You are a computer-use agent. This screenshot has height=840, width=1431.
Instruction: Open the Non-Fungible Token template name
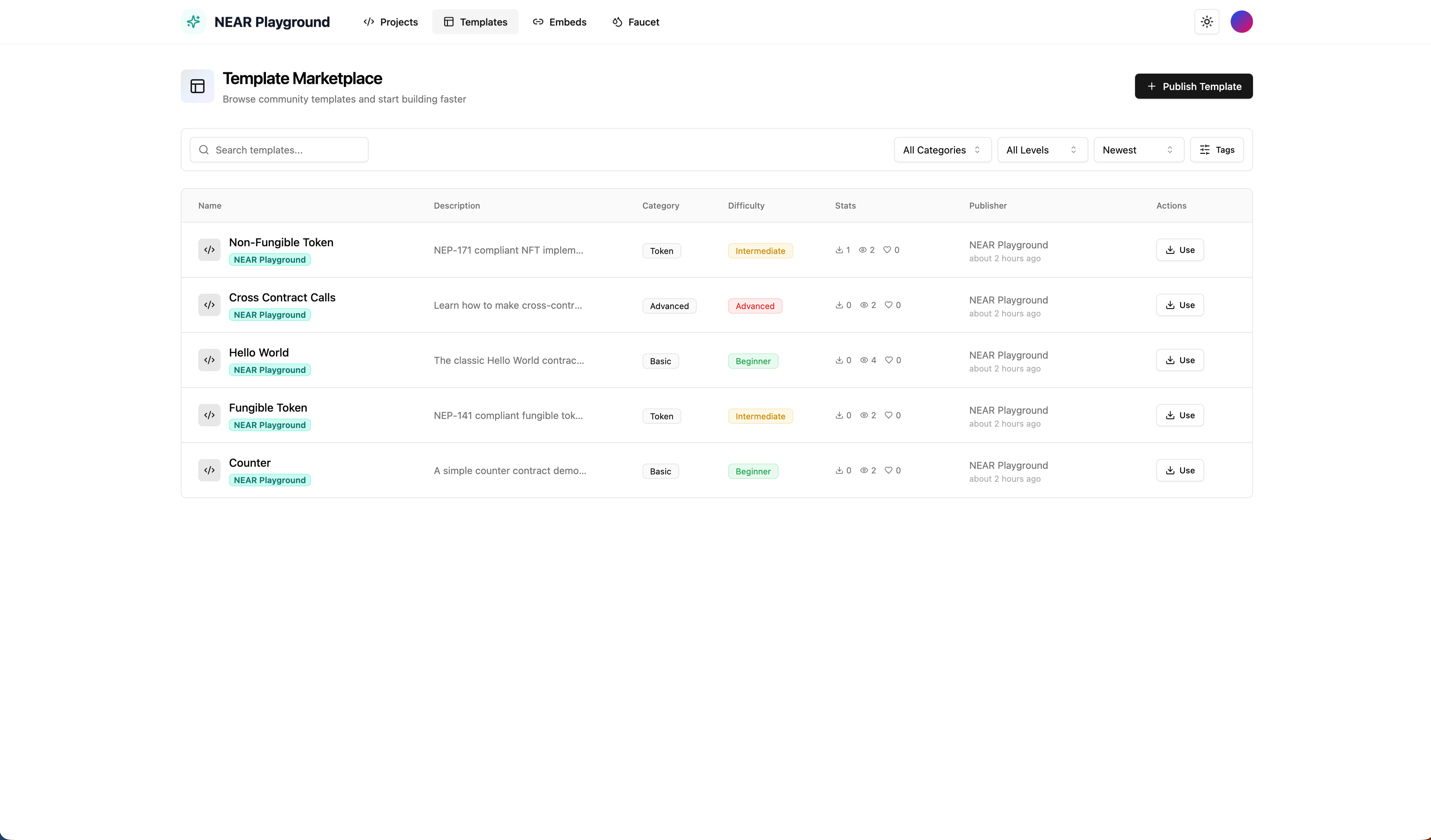click(x=281, y=242)
